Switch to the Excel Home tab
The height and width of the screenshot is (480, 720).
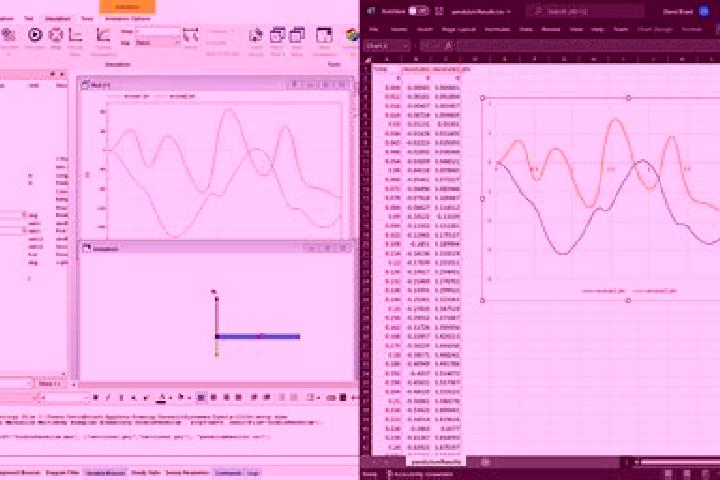(x=399, y=29)
